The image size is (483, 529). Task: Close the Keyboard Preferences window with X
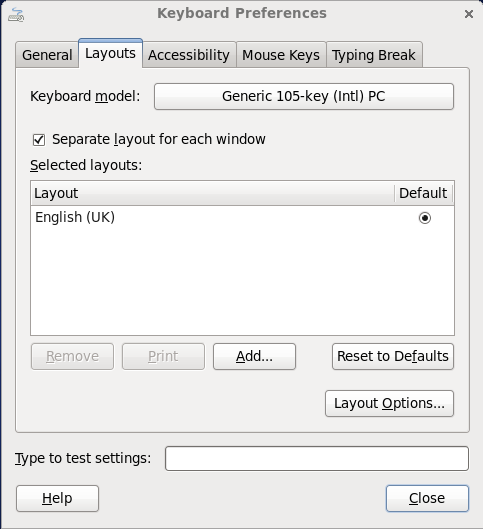[468, 14]
